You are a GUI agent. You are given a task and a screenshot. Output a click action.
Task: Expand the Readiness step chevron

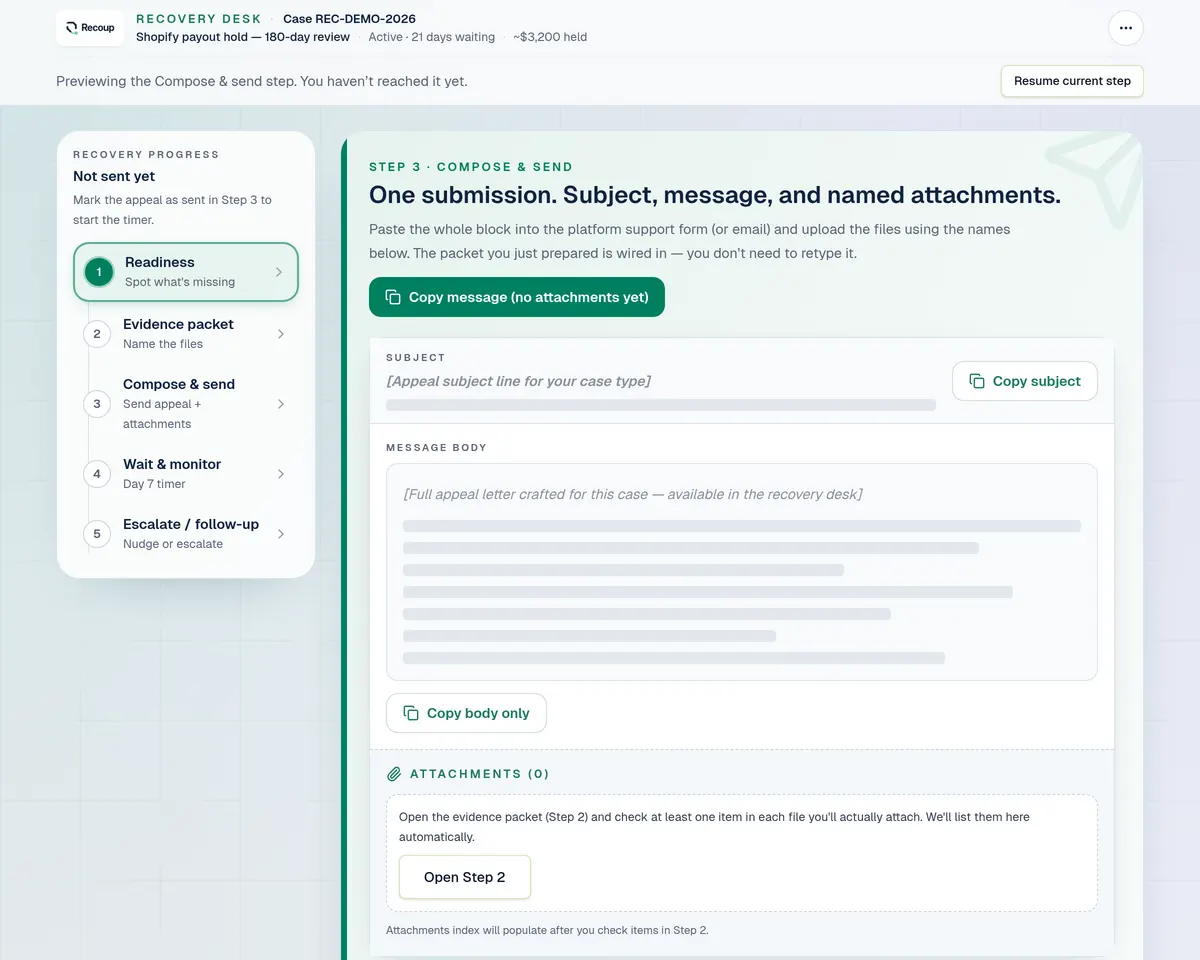279,272
